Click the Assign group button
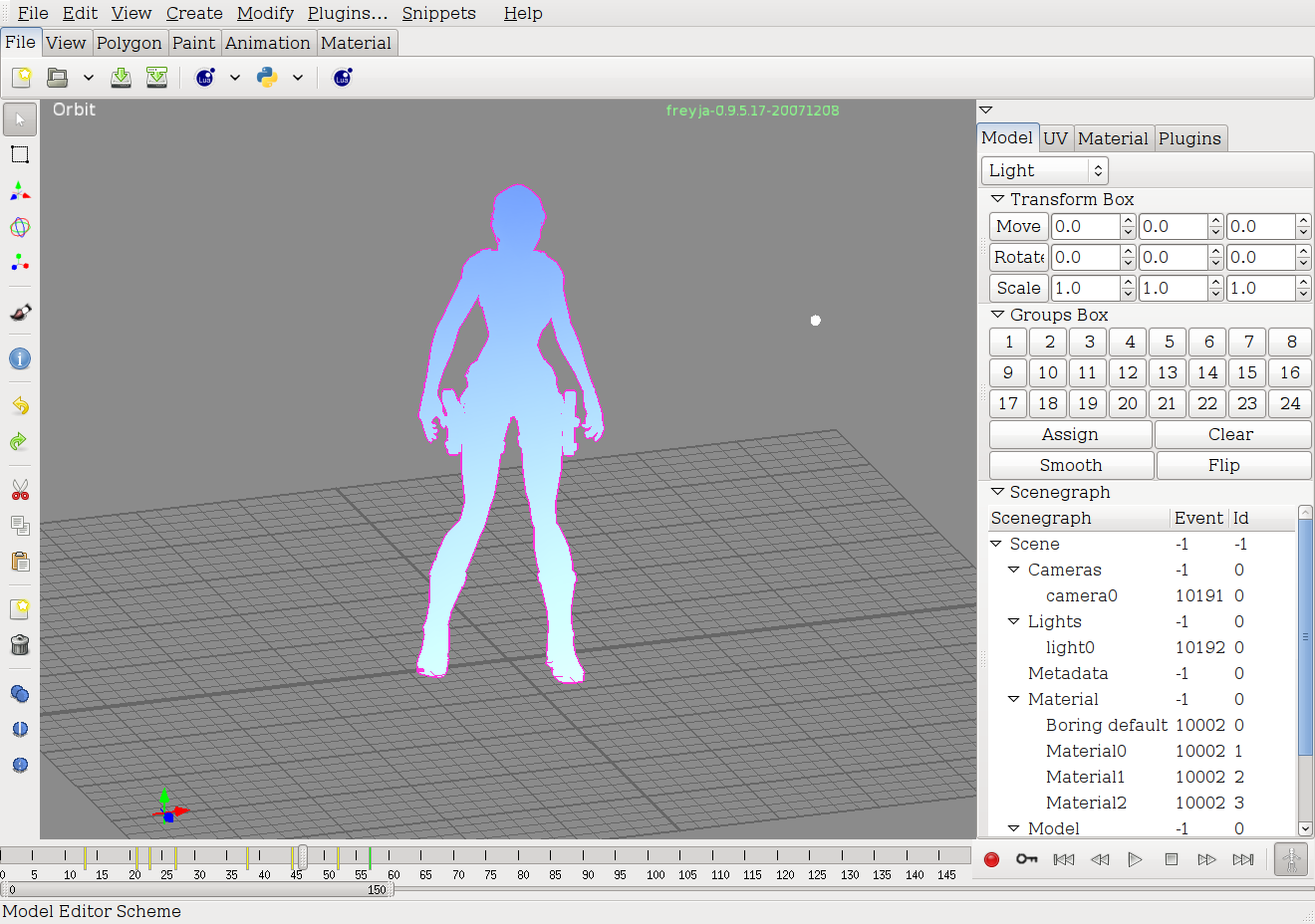This screenshot has height=924, width=1315. [1070, 434]
